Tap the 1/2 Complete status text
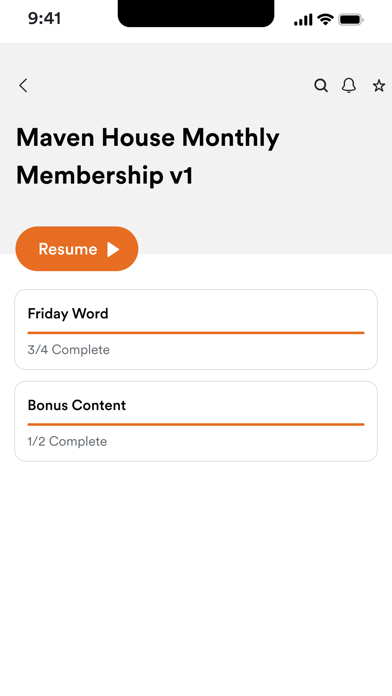 point(67,442)
